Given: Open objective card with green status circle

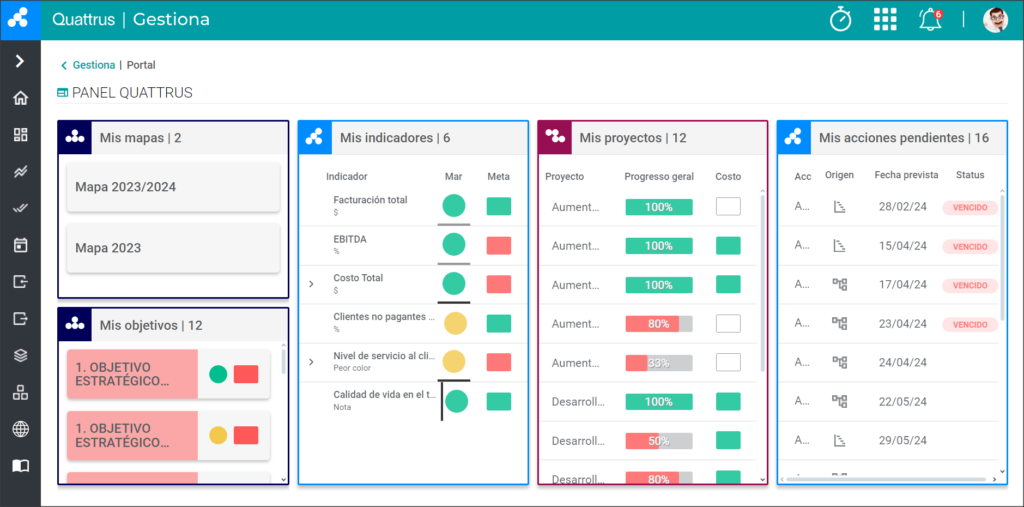Looking at the screenshot, I should tap(168, 374).
